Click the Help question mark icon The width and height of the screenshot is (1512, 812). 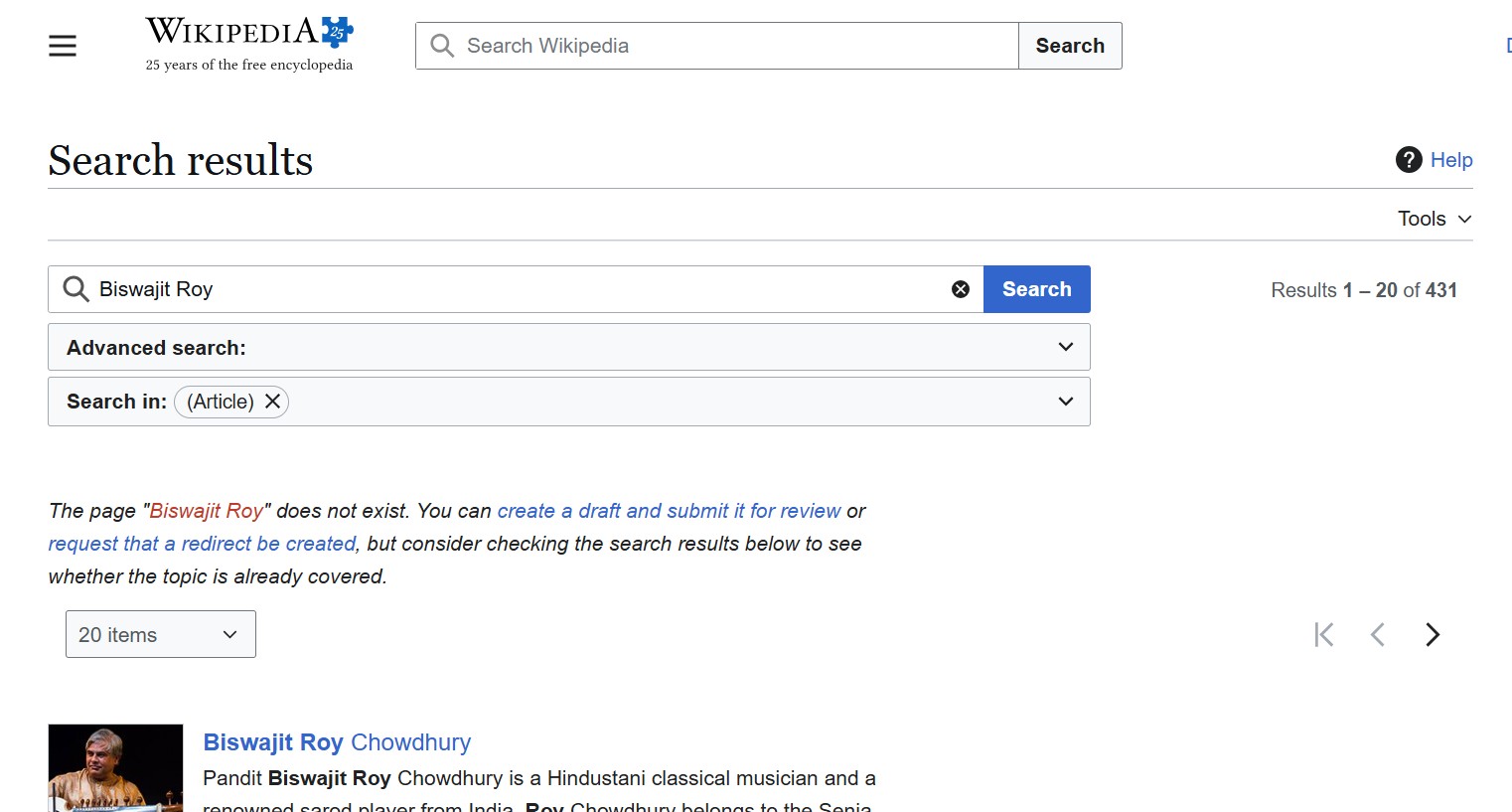tap(1409, 160)
